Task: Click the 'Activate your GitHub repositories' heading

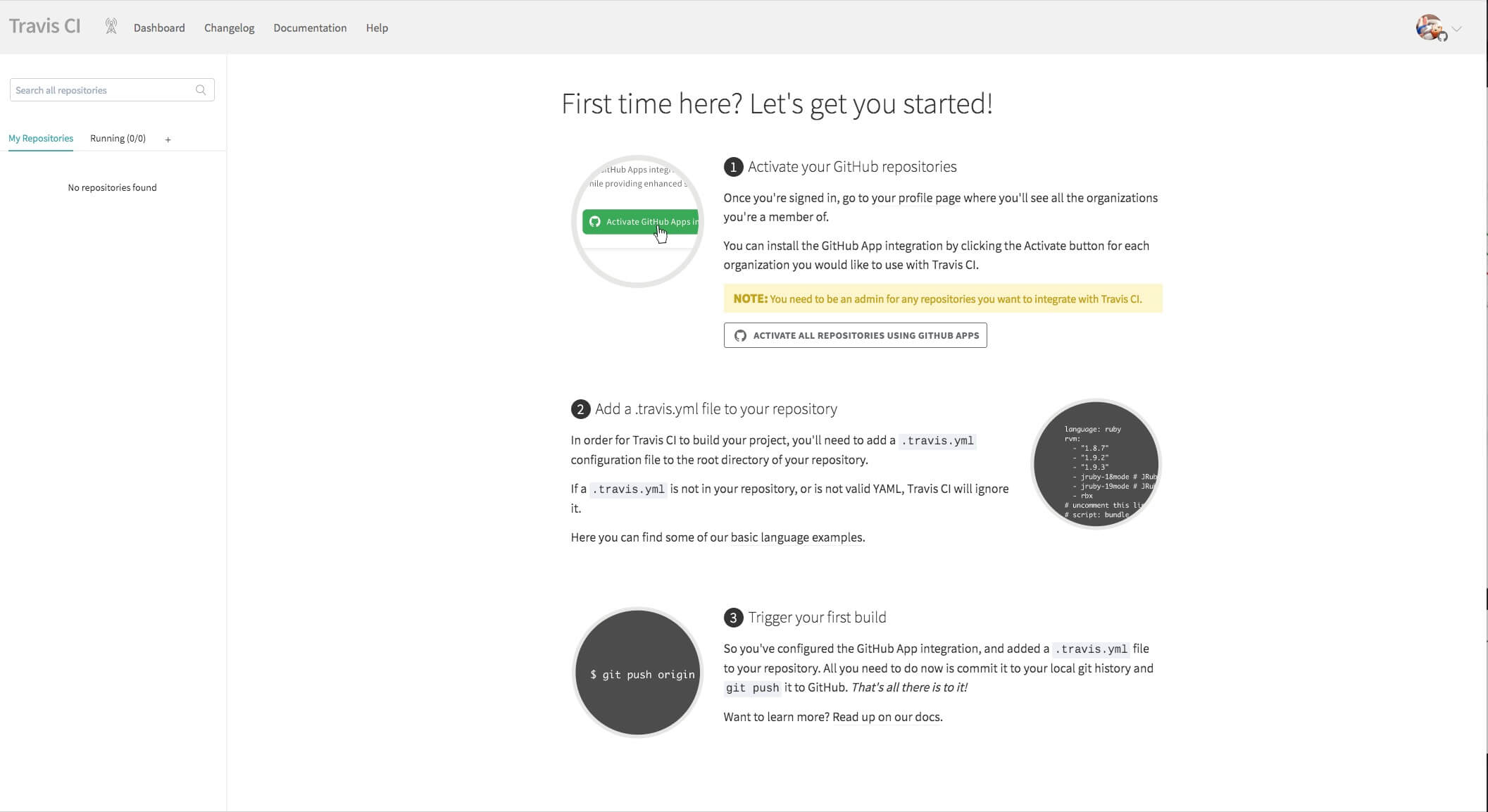Action: (x=852, y=167)
